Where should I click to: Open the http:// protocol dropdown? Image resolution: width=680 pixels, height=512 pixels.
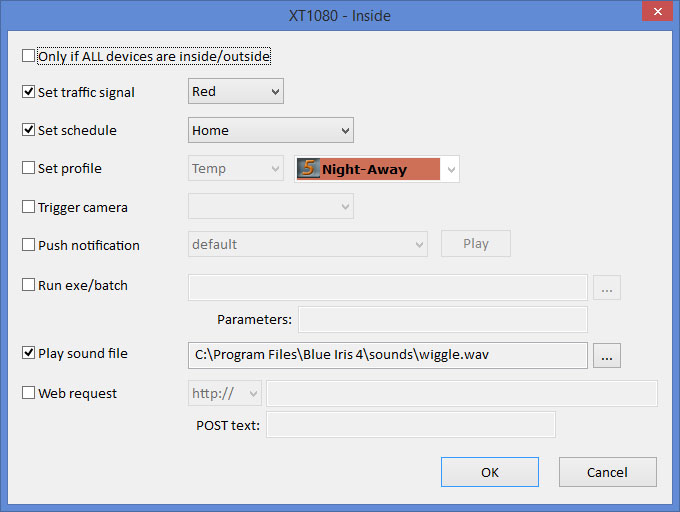tap(225, 393)
